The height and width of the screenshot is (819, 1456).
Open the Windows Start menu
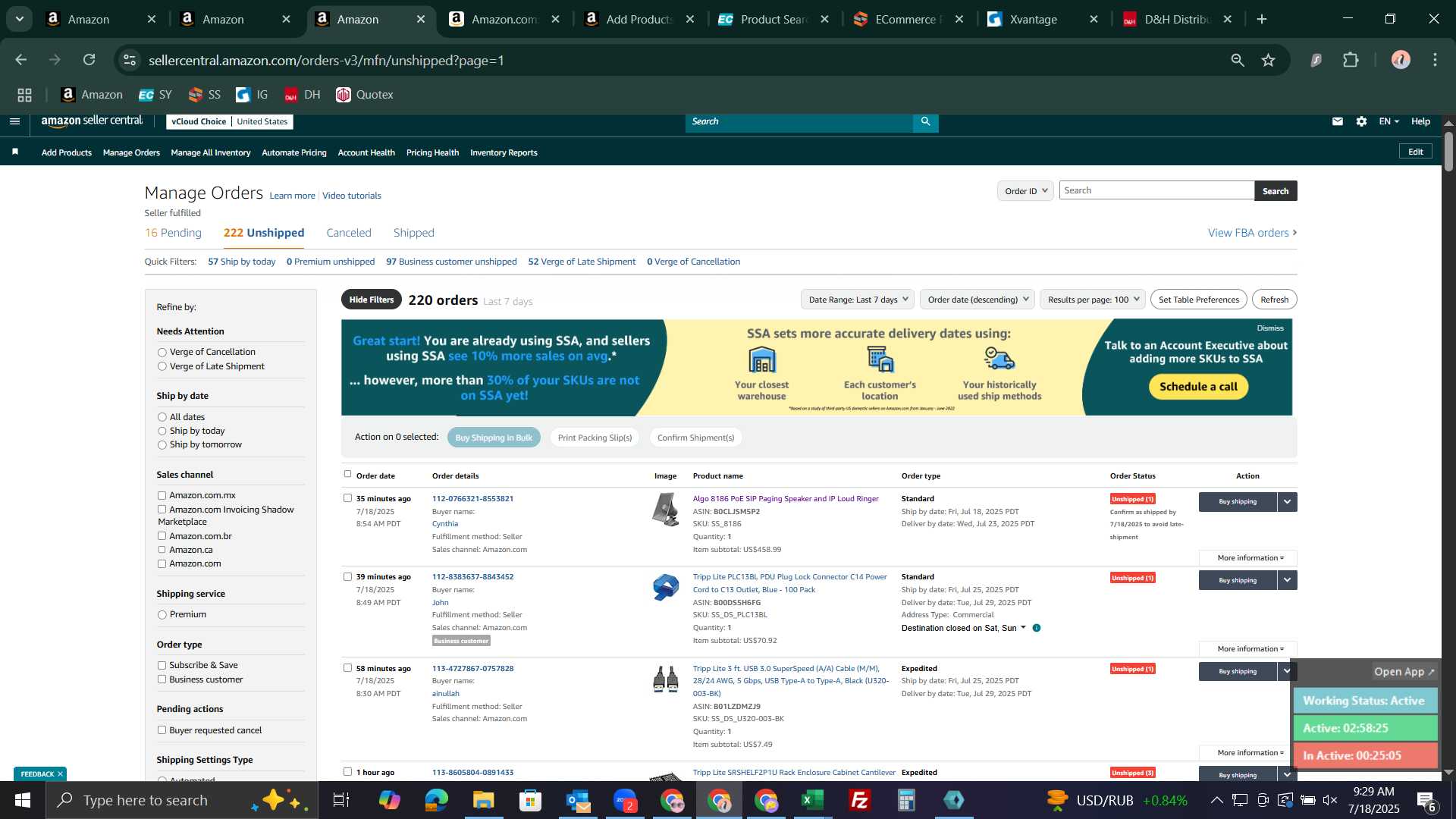pos(22,800)
